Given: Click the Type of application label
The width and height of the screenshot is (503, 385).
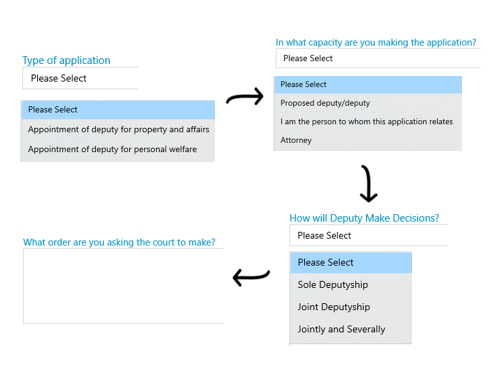Looking at the screenshot, I should click(66, 60).
